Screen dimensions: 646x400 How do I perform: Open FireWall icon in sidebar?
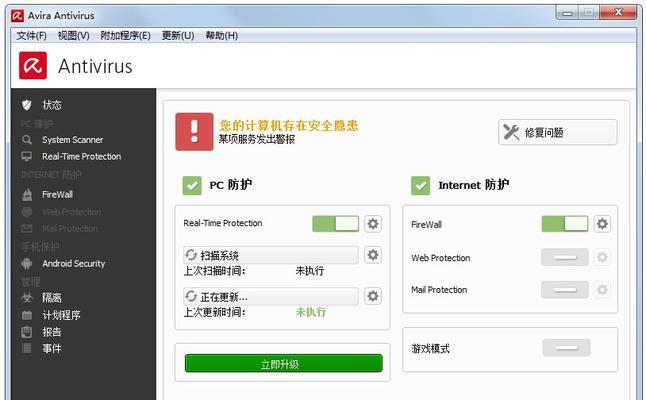click(x=27, y=194)
